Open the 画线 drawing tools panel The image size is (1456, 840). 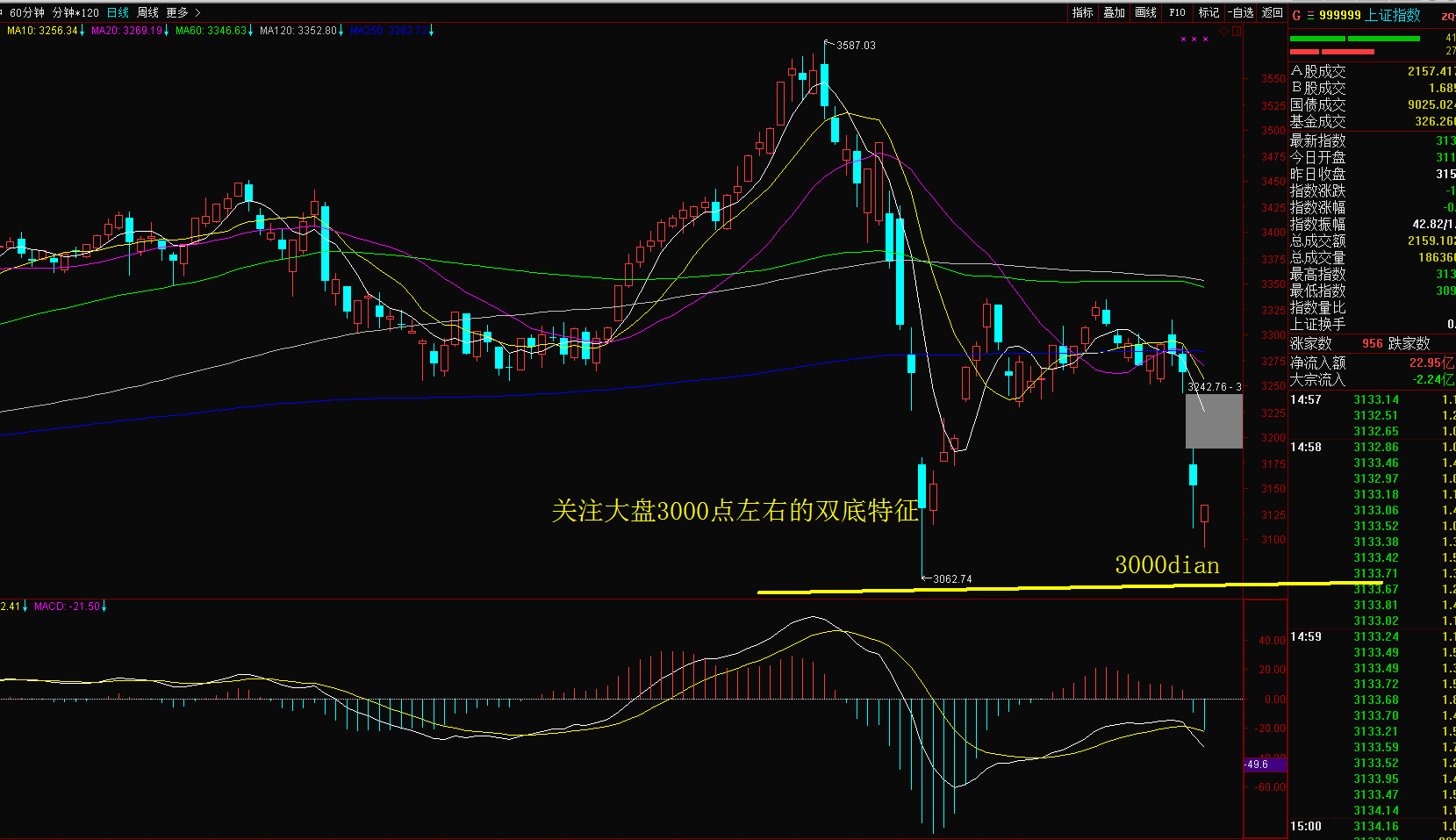tap(1145, 12)
